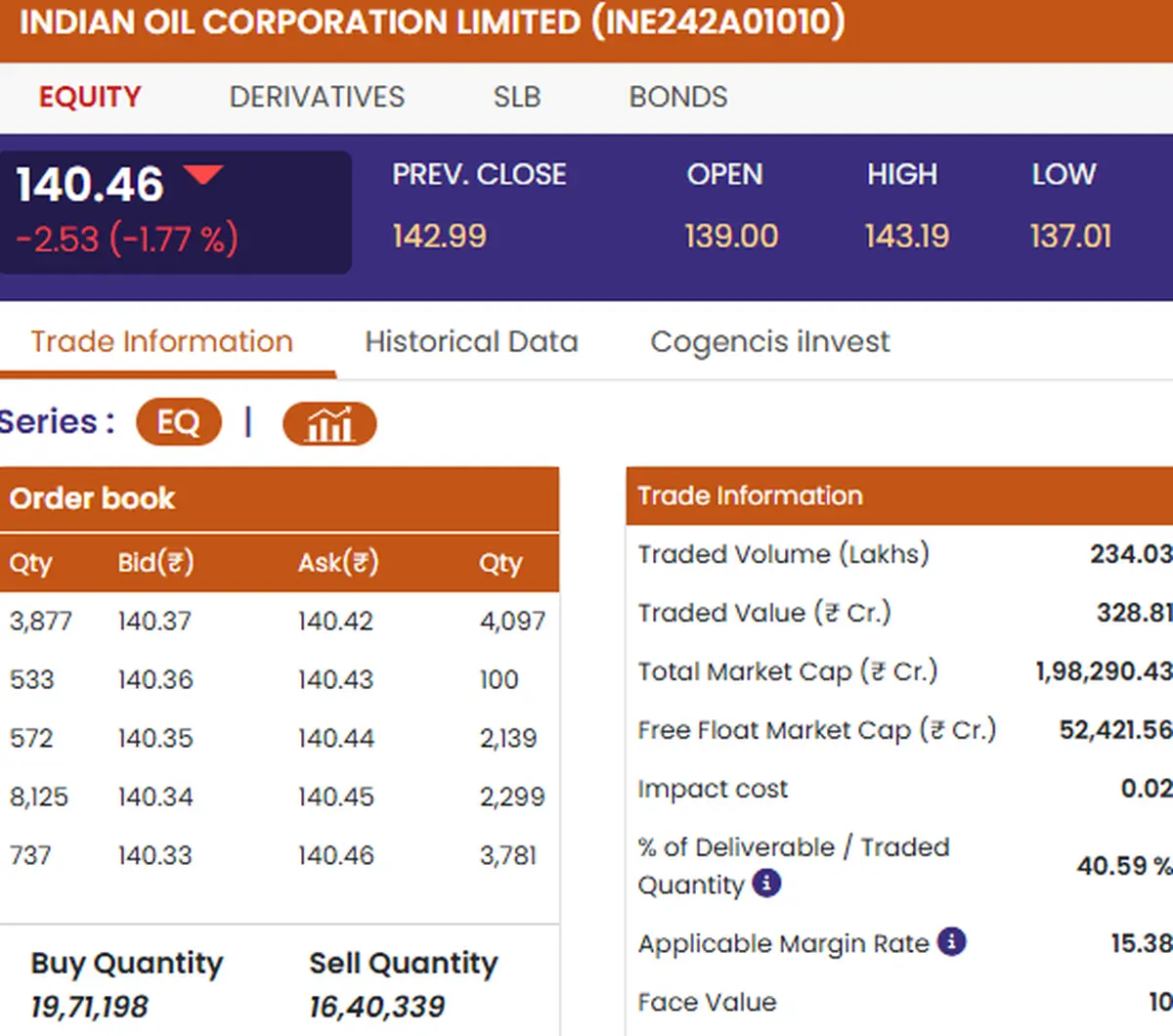Click the deliverable percentage 40.59 %

[x=1124, y=866]
